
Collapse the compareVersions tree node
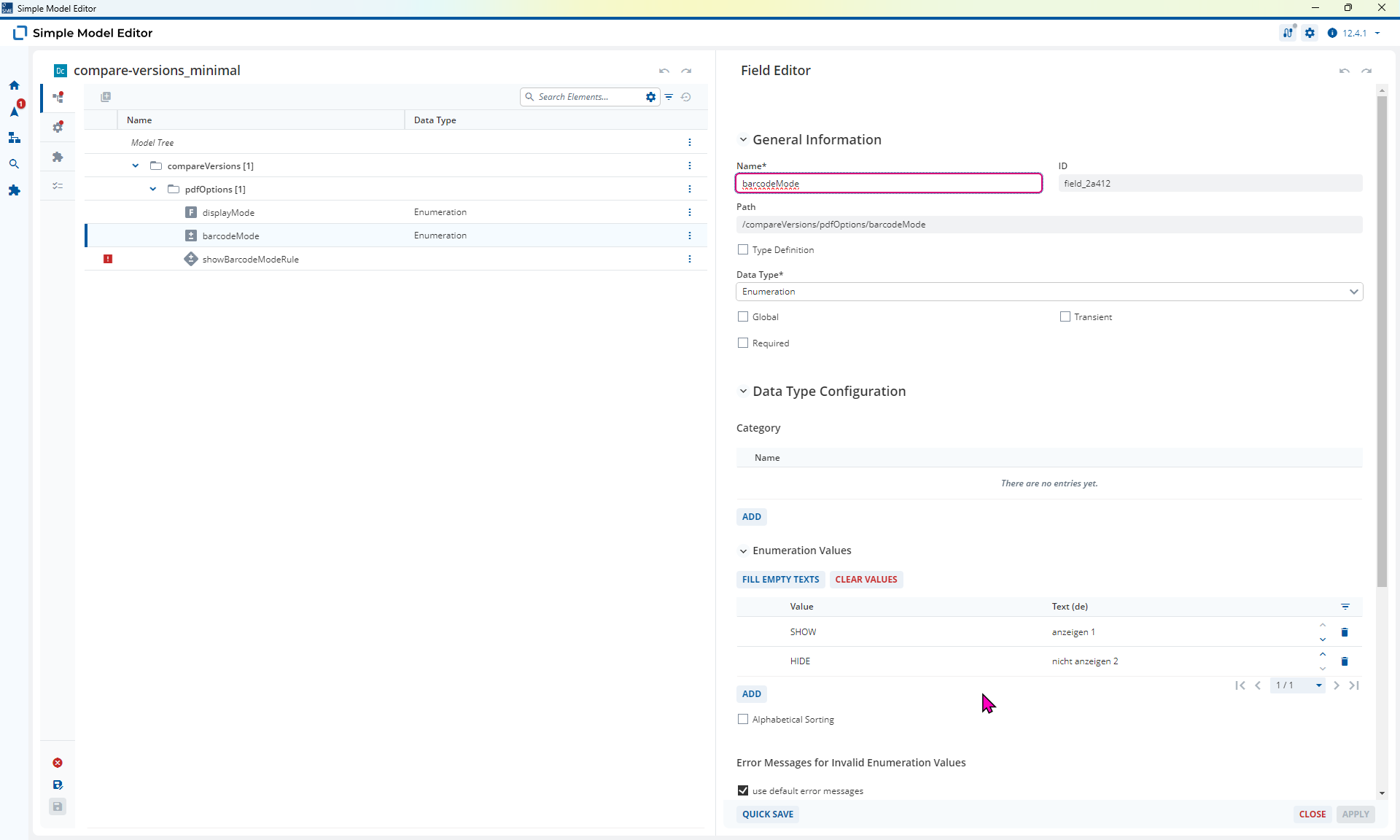click(136, 166)
